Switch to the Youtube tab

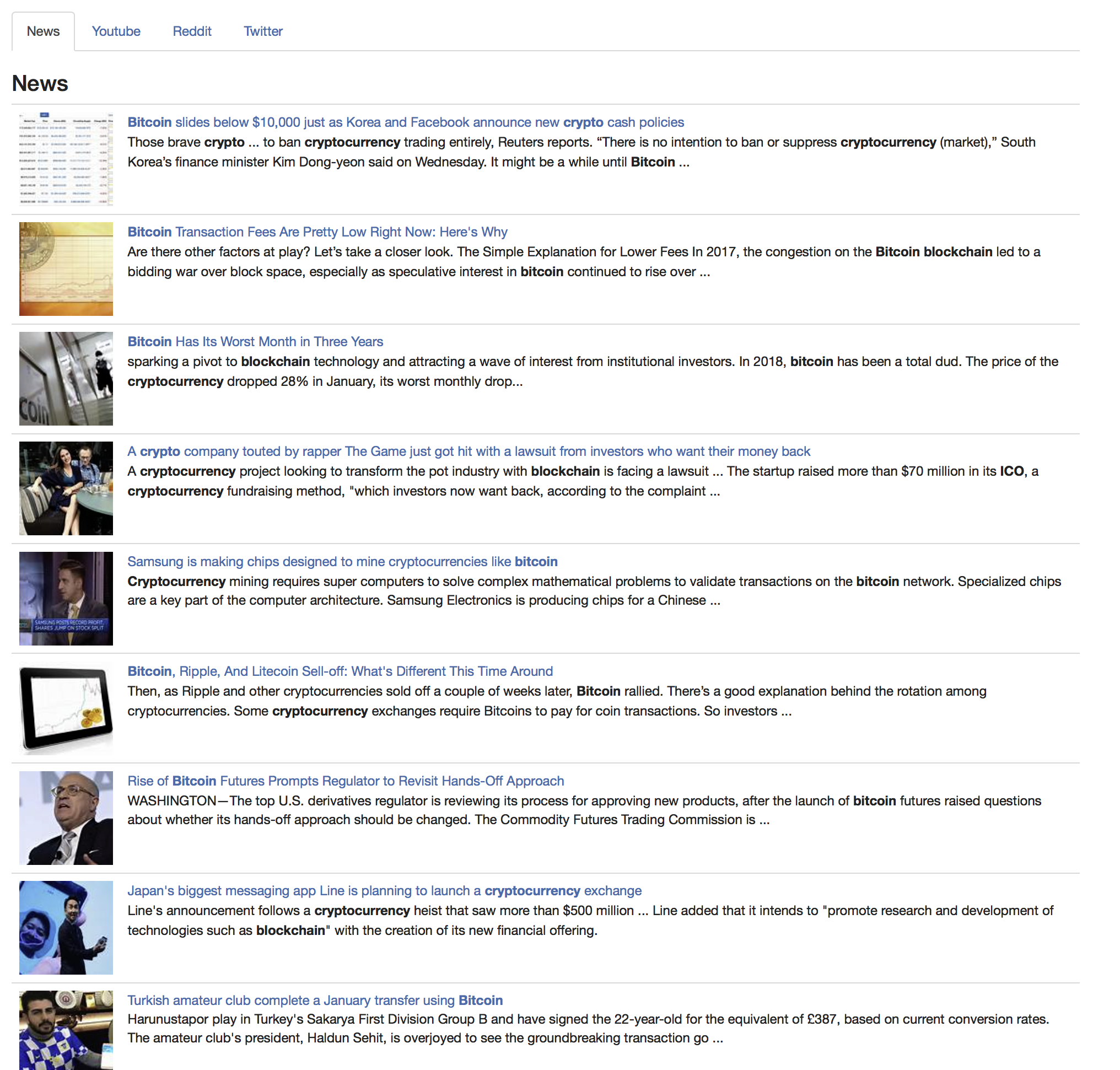116,31
